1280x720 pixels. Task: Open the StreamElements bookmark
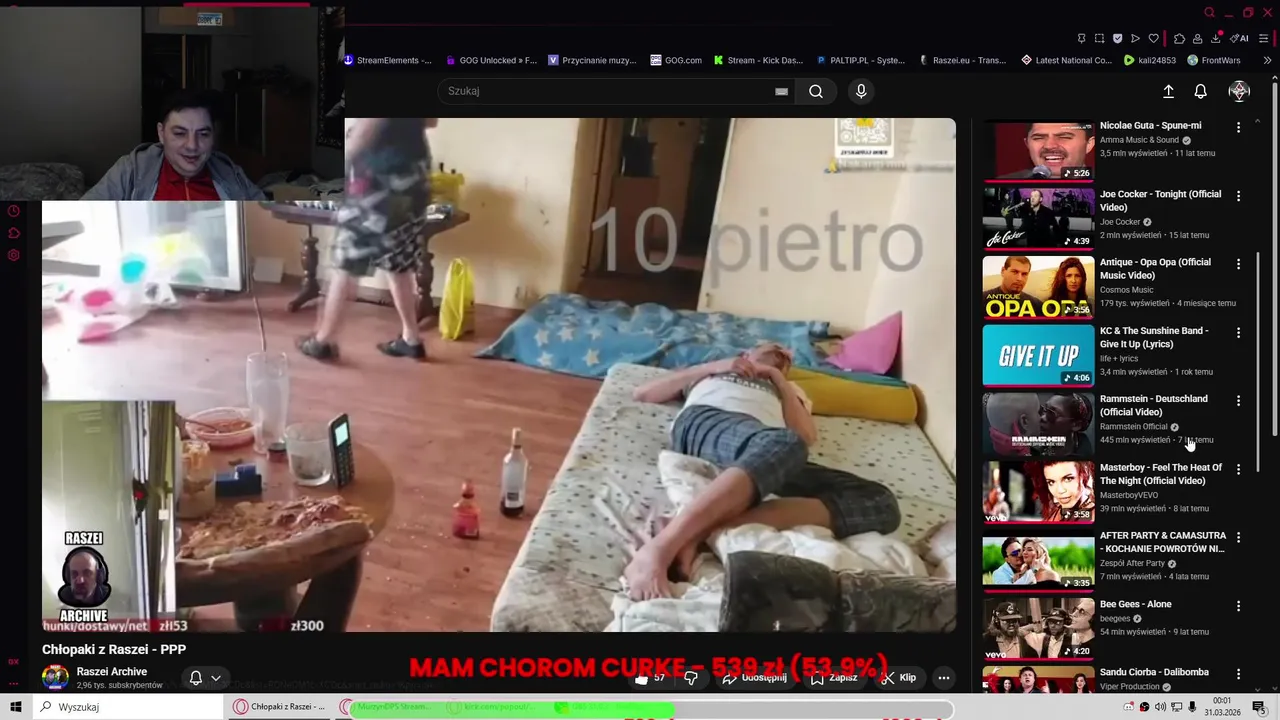(x=387, y=60)
